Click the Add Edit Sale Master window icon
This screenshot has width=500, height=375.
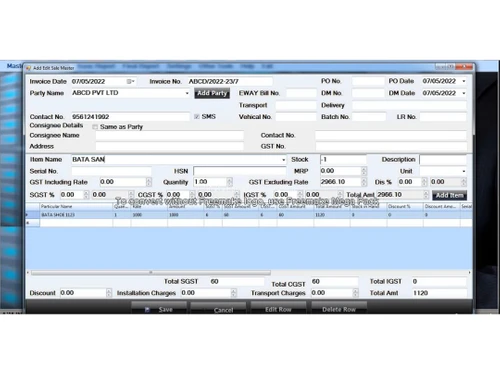(28, 68)
